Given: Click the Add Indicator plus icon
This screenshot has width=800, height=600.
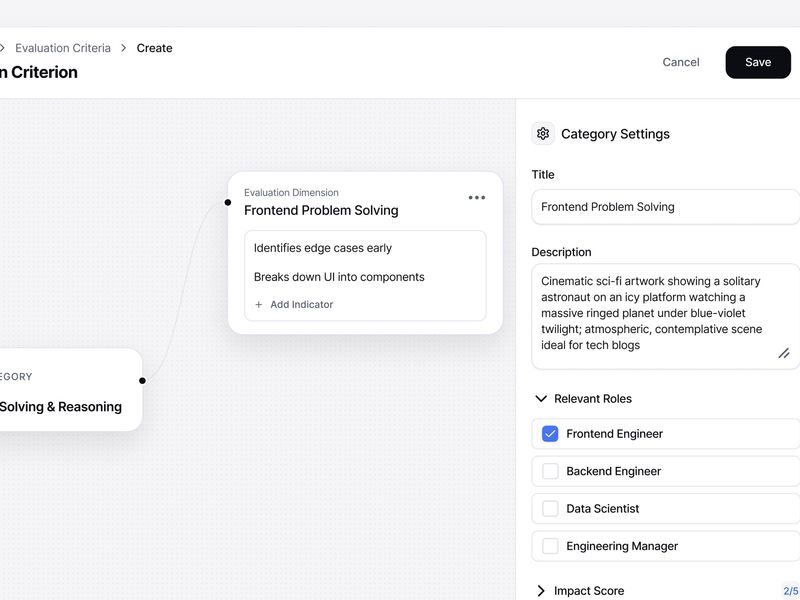Looking at the screenshot, I should point(260,304).
